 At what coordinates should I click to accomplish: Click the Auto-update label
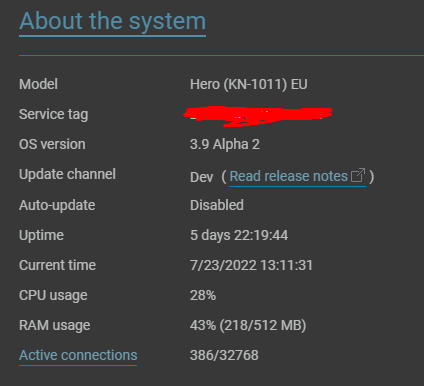pyautogui.click(x=57, y=205)
